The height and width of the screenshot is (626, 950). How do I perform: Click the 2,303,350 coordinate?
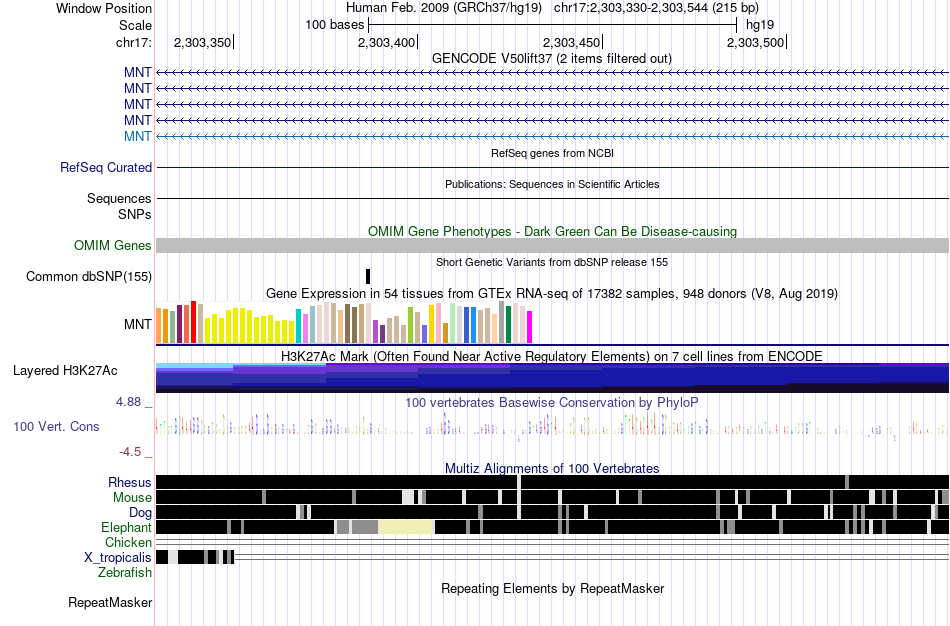[202, 42]
